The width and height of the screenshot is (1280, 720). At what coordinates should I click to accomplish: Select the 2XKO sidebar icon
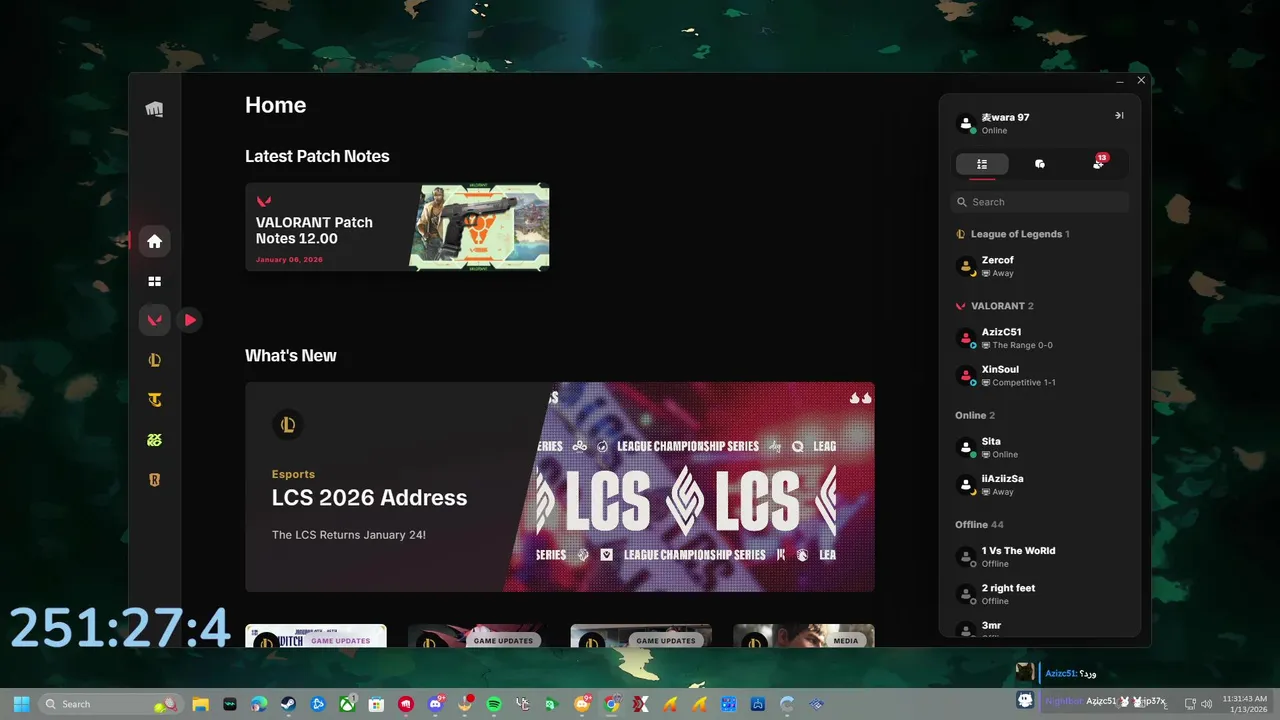point(154,440)
